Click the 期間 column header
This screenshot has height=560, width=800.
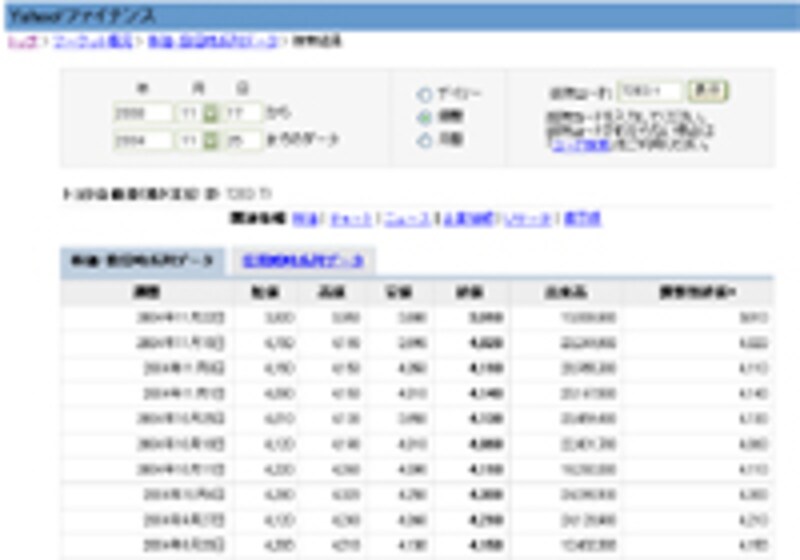click(x=147, y=292)
